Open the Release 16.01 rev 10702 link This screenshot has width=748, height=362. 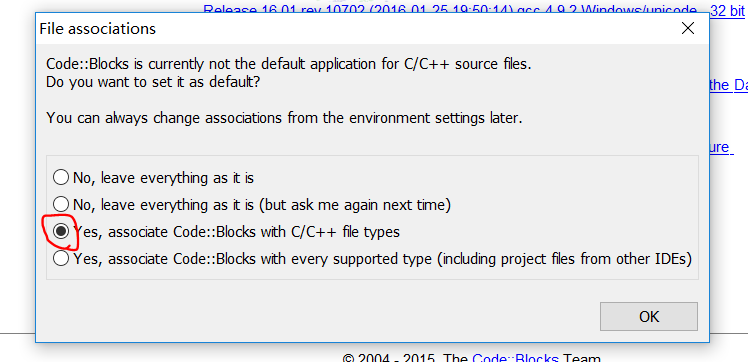(x=454, y=9)
